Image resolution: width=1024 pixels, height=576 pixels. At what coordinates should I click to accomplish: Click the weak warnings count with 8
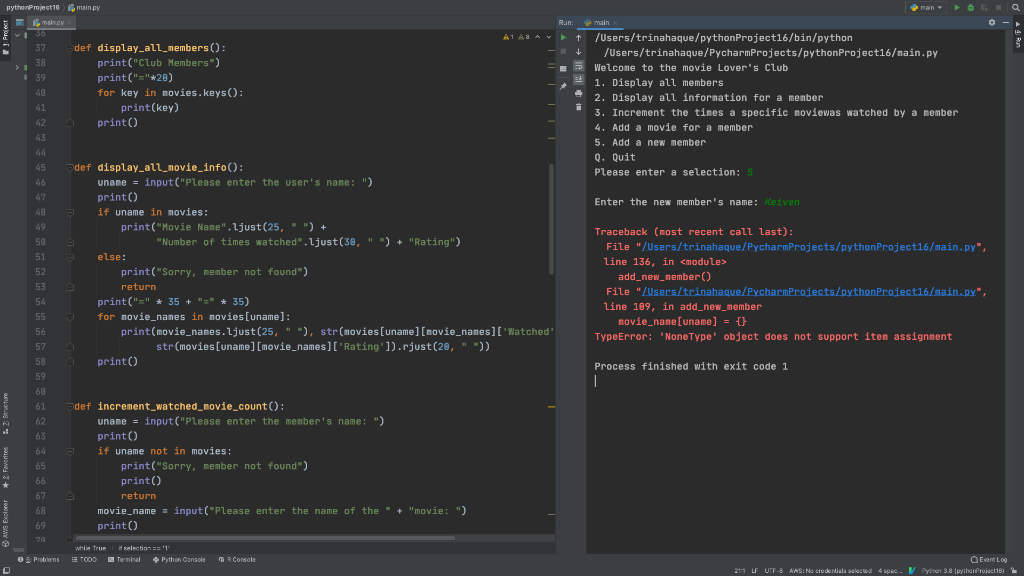tap(524, 37)
